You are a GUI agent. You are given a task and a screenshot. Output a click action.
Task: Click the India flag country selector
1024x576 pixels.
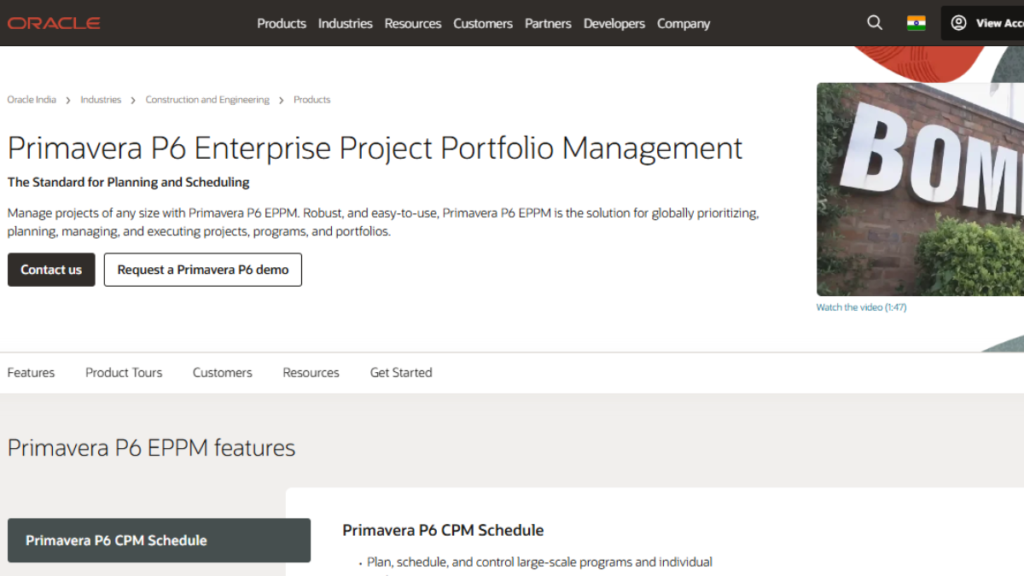(916, 22)
